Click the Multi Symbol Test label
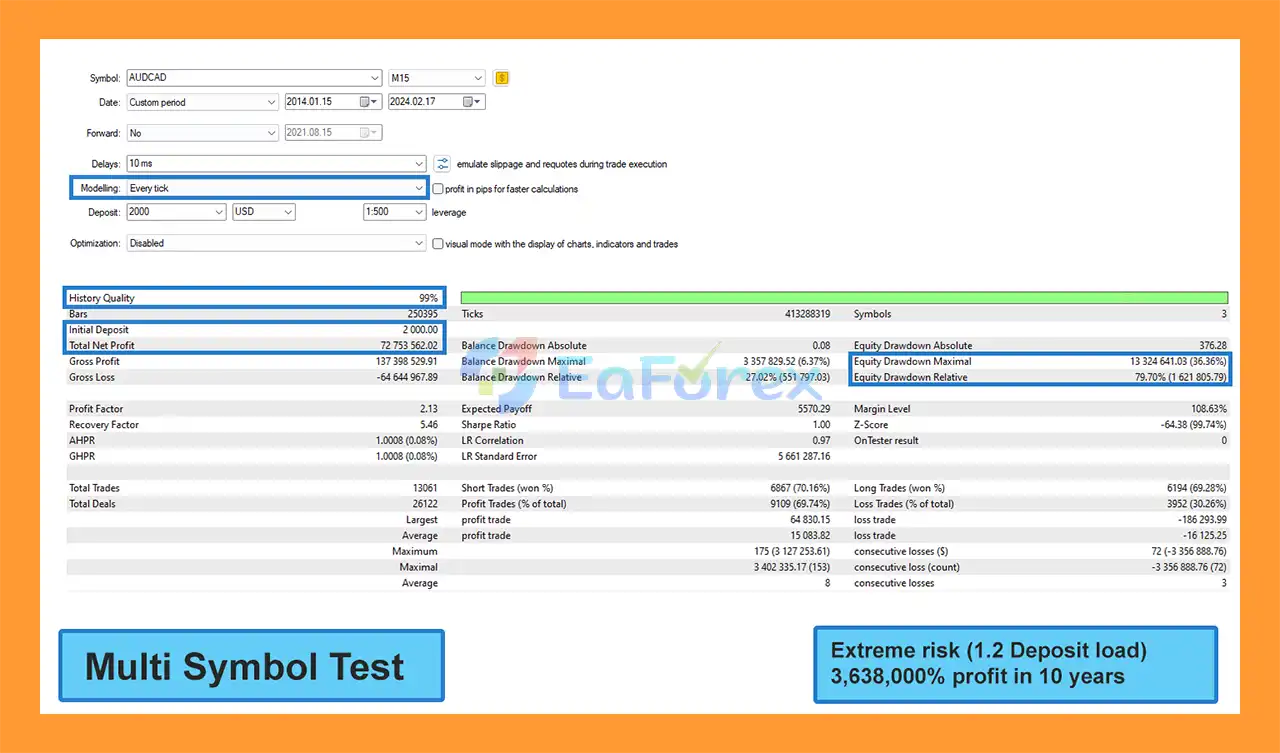The width and height of the screenshot is (1280, 753). tap(250, 666)
